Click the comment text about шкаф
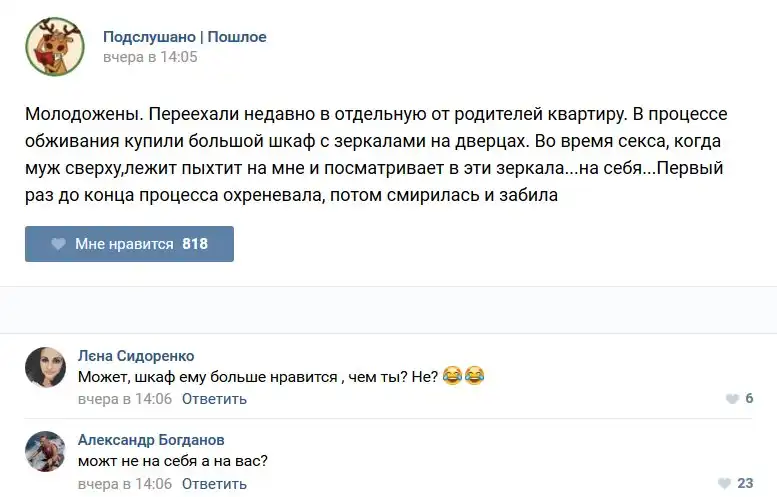The width and height of the screenshot is (777, 497). pyautogui.click(x=258, y=377)
